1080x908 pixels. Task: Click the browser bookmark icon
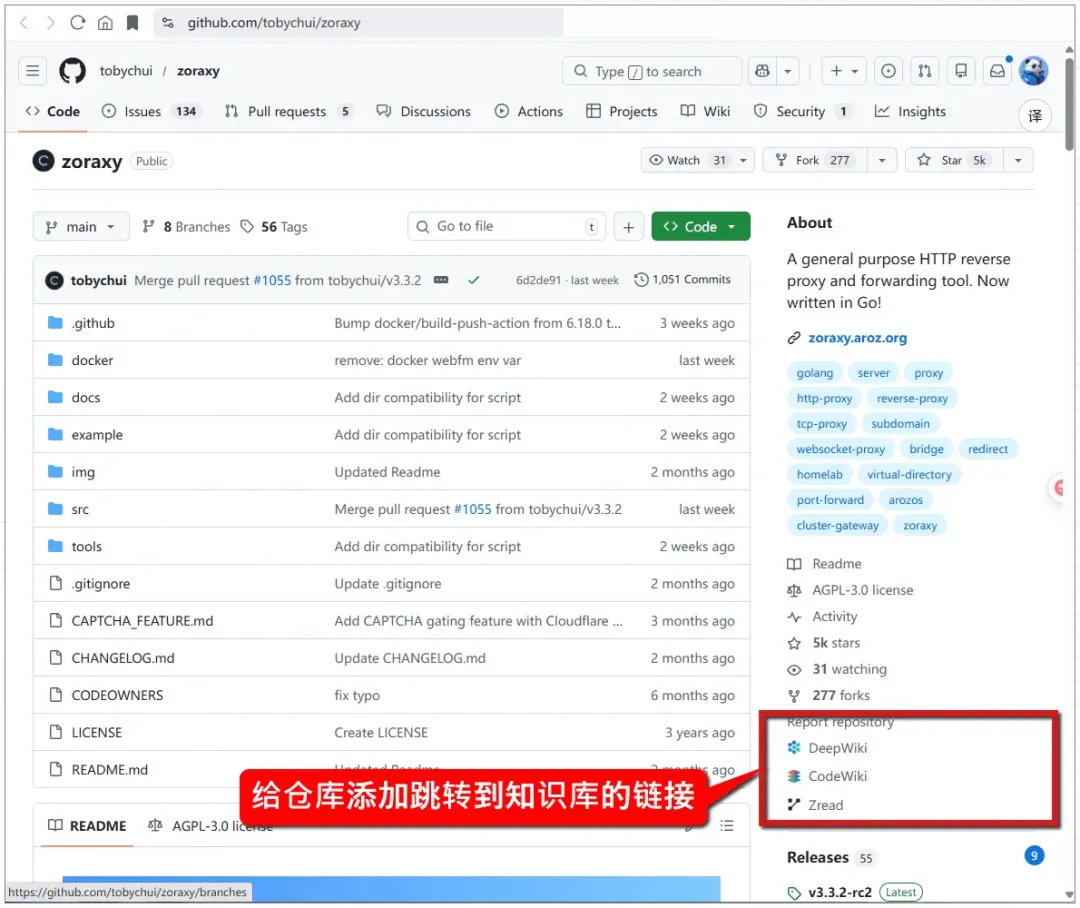(x=132, y=23)
